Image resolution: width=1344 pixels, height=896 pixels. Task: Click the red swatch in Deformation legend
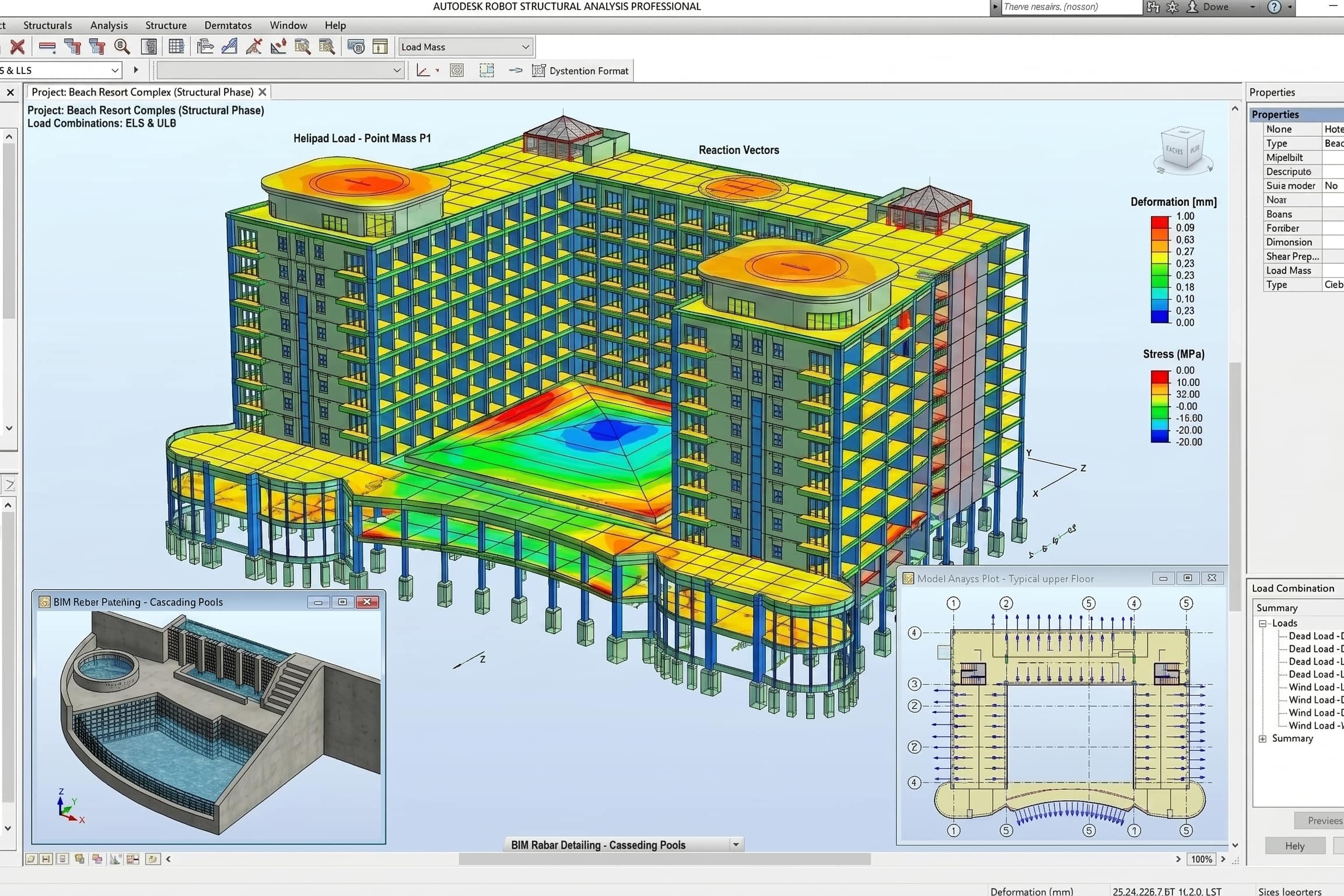pyautogui.click(x=1160, y=221)
